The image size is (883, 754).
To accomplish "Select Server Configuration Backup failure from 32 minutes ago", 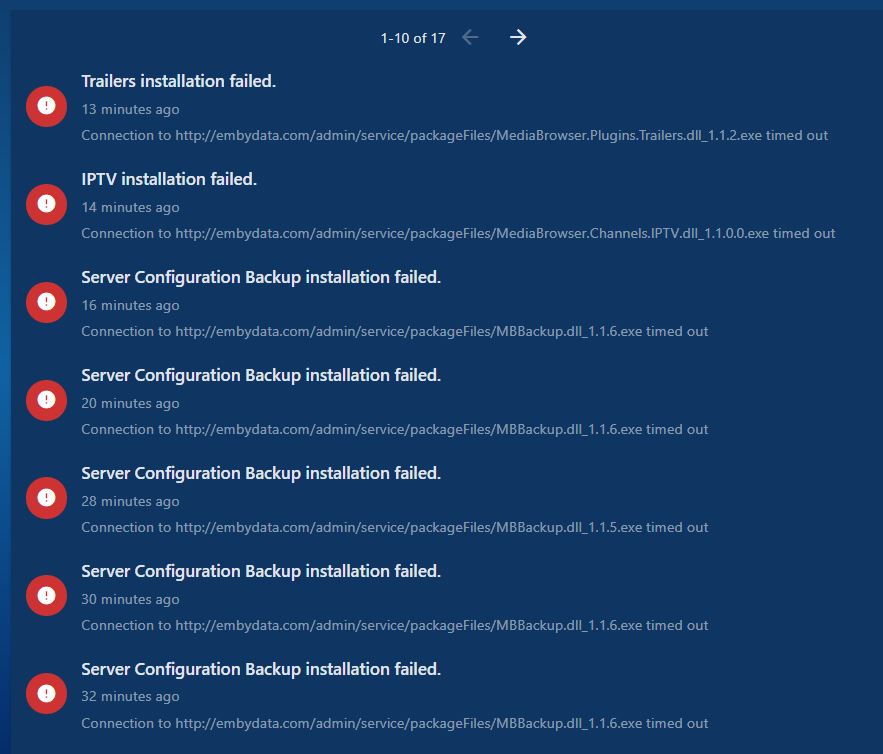I will point(261,670).
